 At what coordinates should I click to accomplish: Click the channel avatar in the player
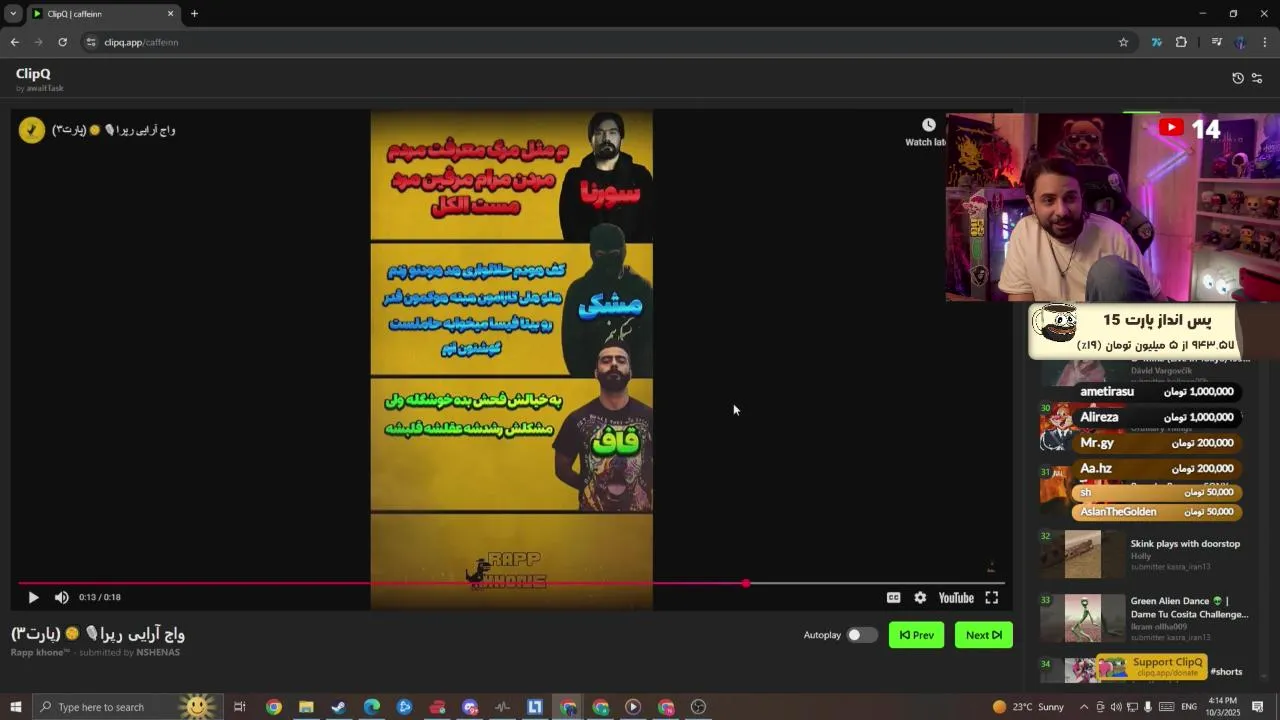click(32, 130)
